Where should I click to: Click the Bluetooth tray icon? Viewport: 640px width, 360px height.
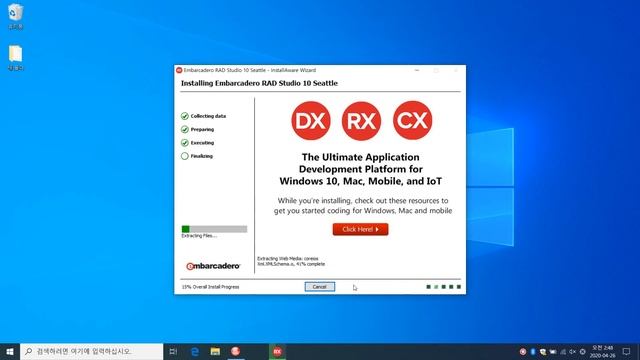click(x=533, y=351)
